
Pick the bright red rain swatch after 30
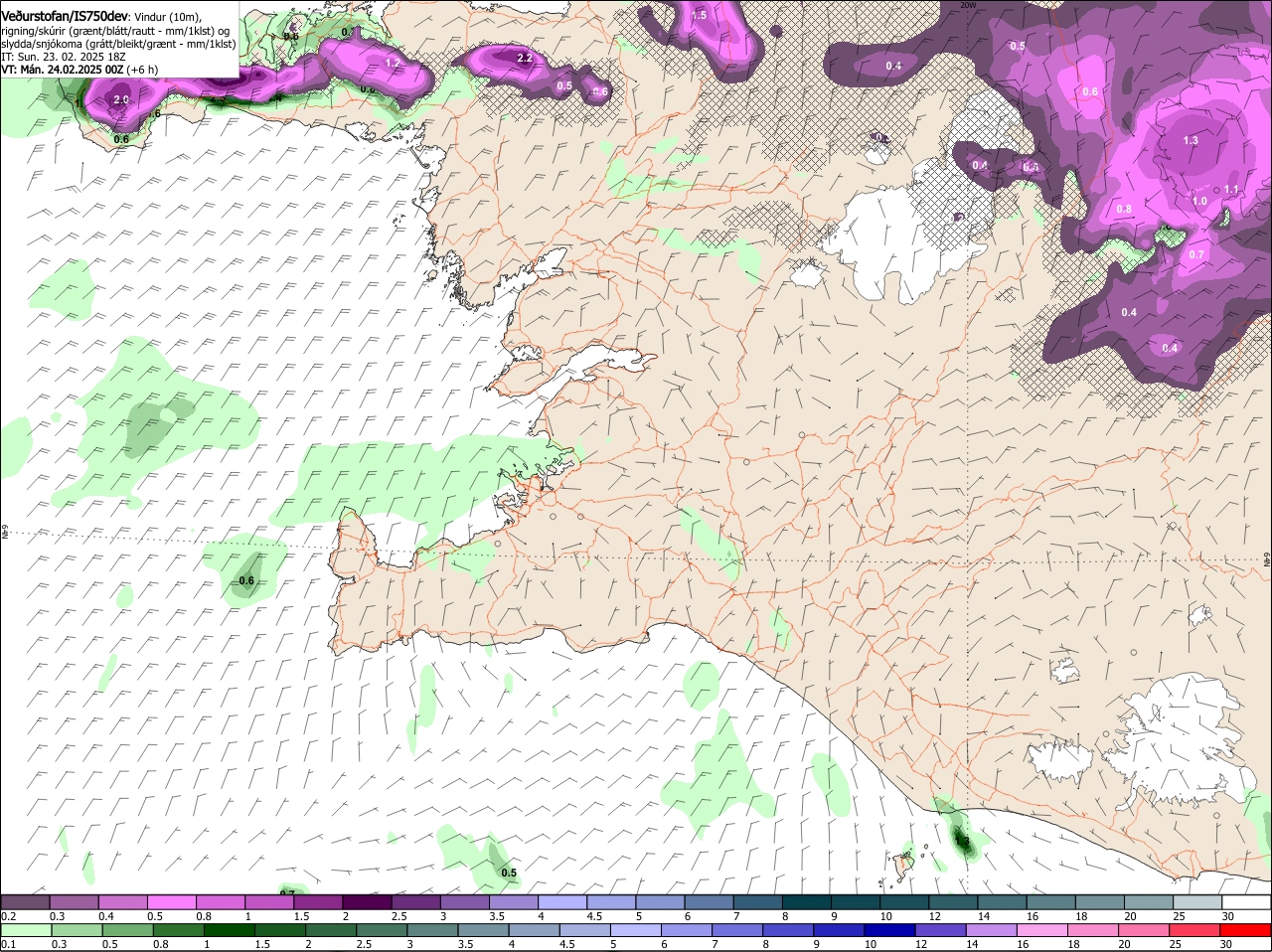1245,930
